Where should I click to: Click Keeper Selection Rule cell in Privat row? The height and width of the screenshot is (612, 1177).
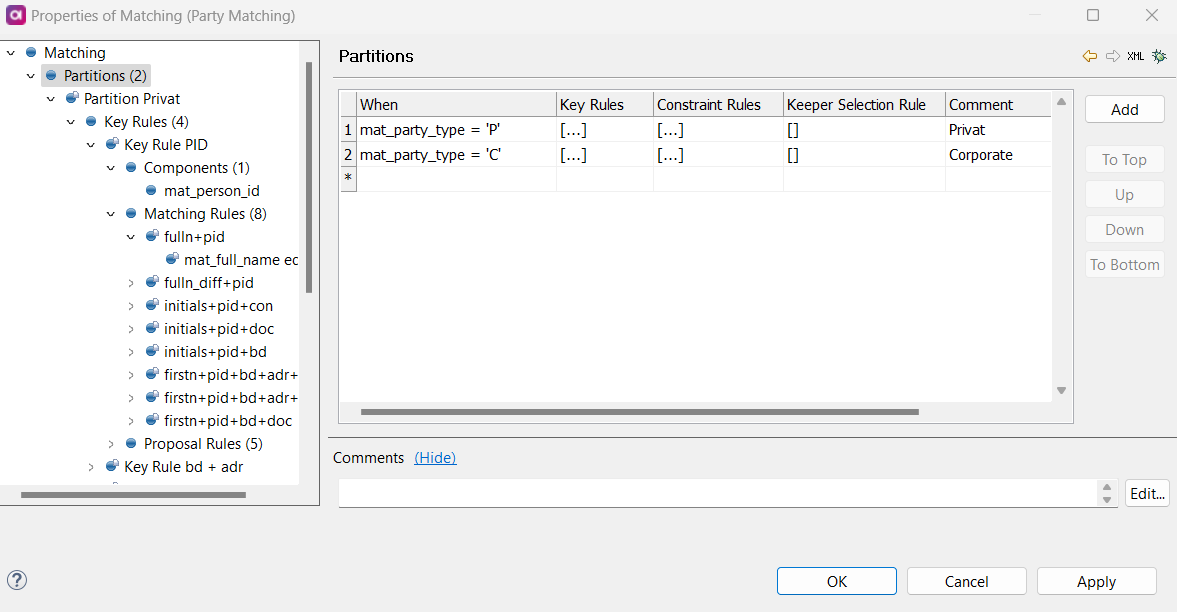pyautogui.click(x=864, y=130)
